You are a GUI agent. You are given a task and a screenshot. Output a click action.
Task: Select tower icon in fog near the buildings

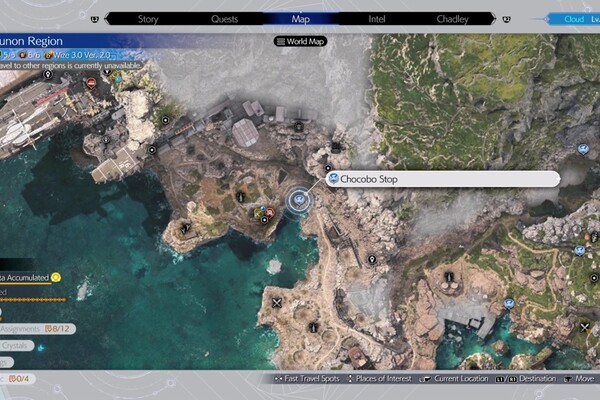[298, 126]
